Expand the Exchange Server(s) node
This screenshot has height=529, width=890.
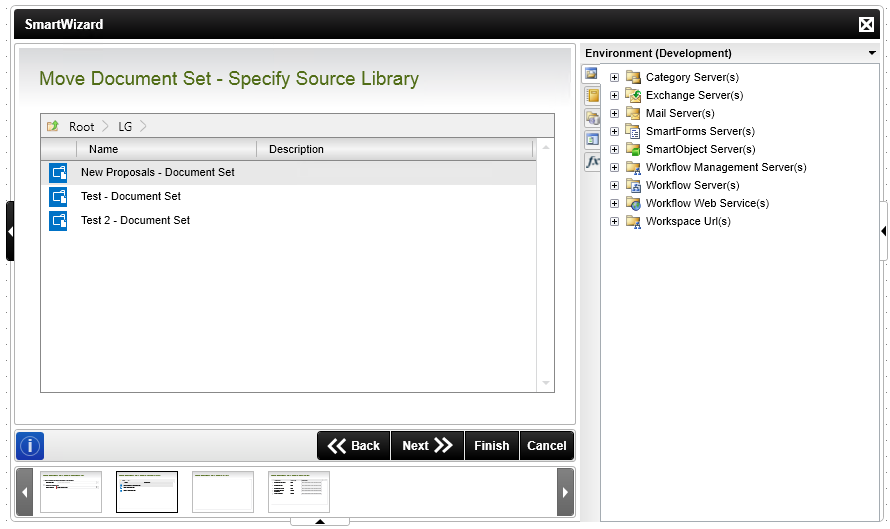(x=614, y=95)
